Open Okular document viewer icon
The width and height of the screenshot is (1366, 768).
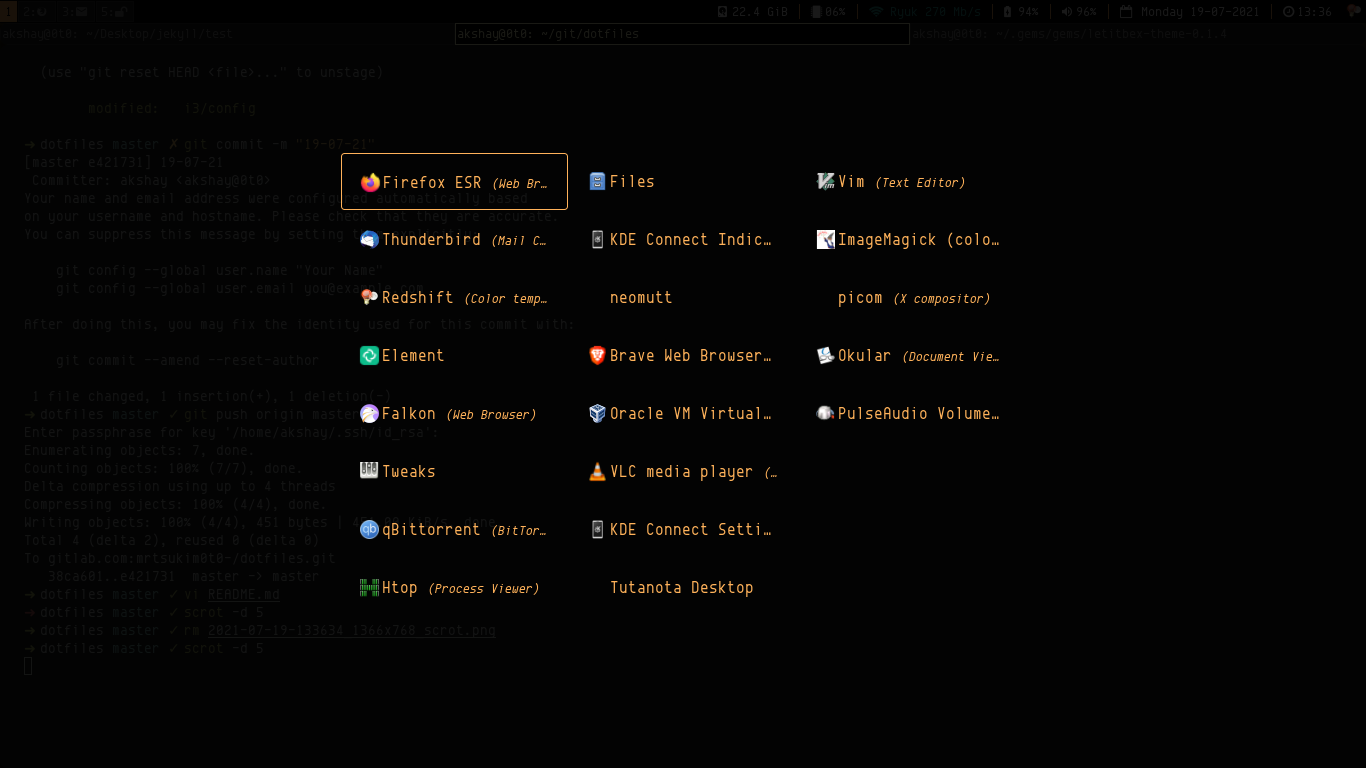pos(826,356)
